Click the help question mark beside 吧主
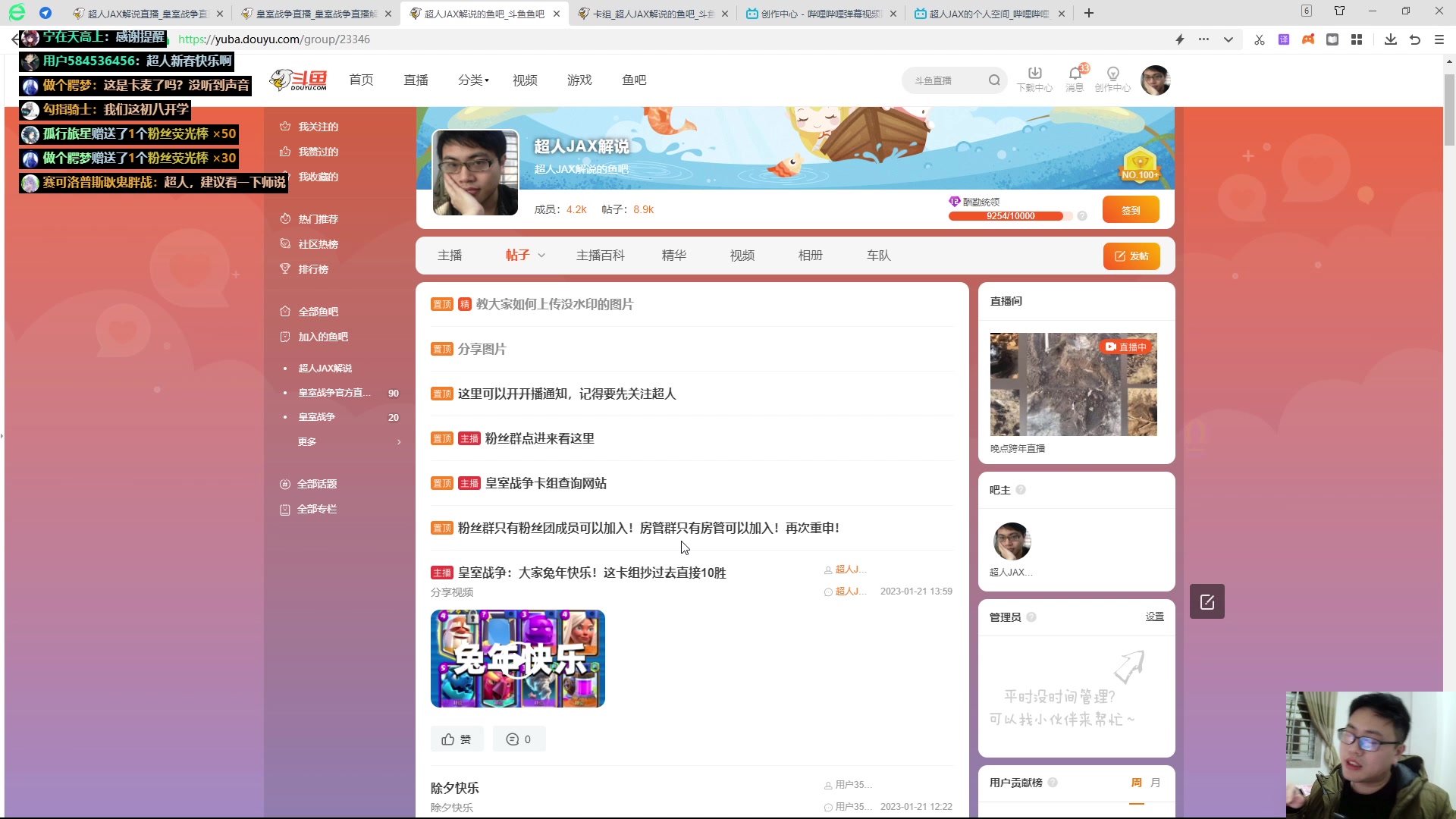The height and width of the screenshot is (819, 1456). coord(1021,490)
